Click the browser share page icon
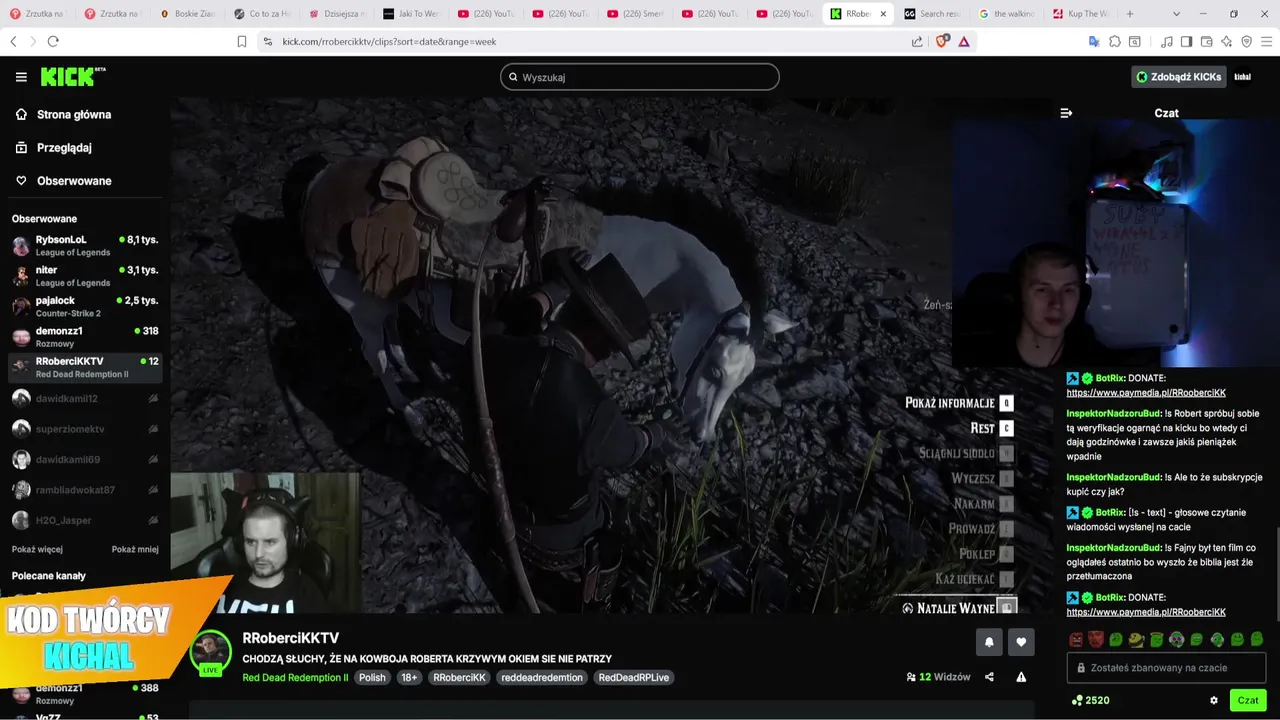 (917, 41)
